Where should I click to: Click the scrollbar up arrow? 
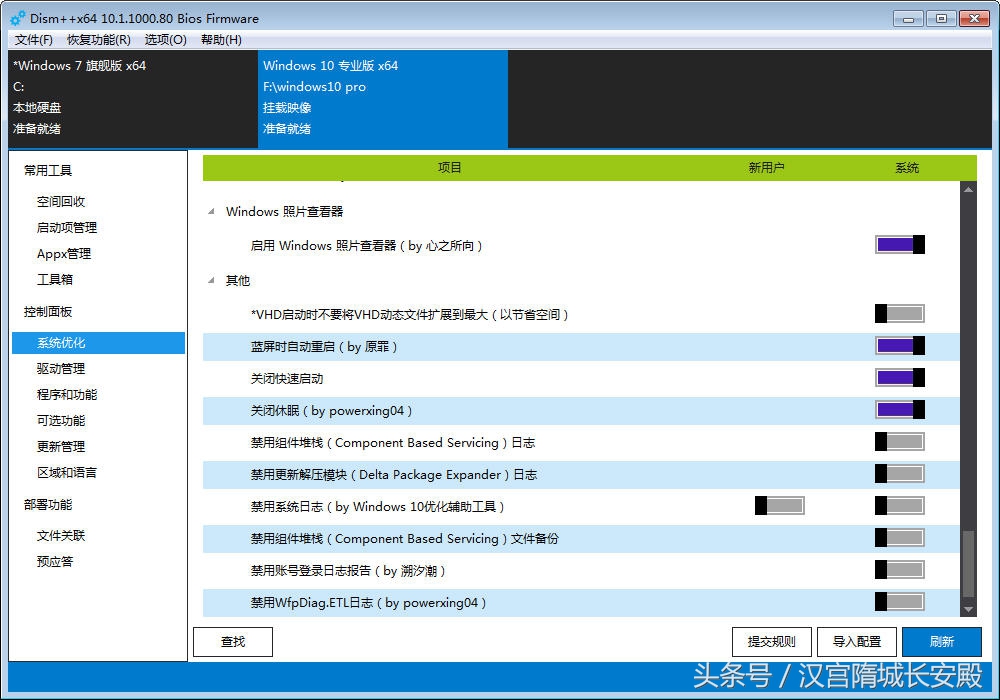point(968,189)
